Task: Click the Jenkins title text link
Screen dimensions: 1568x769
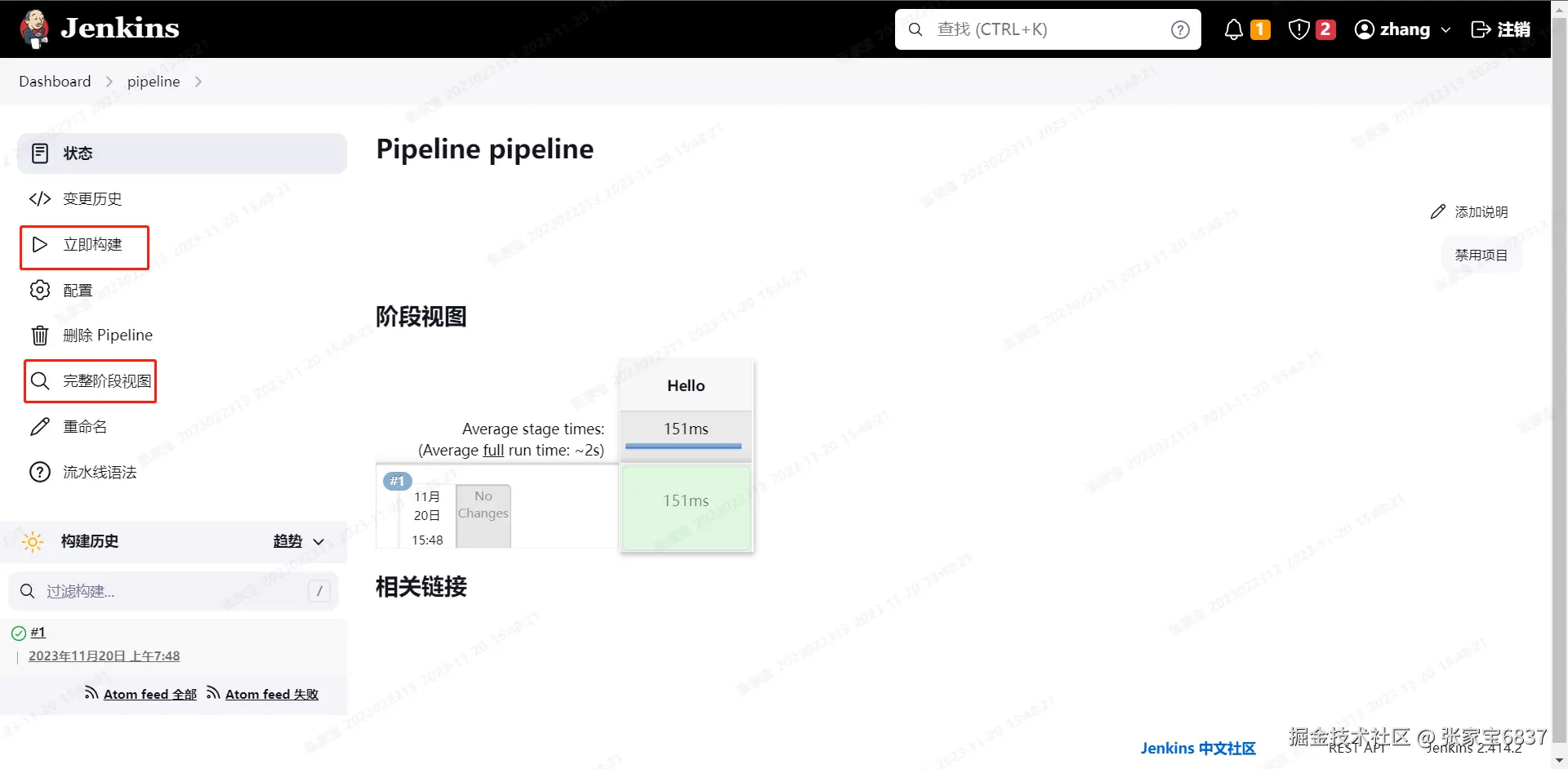Action: (x=120, y=29)
